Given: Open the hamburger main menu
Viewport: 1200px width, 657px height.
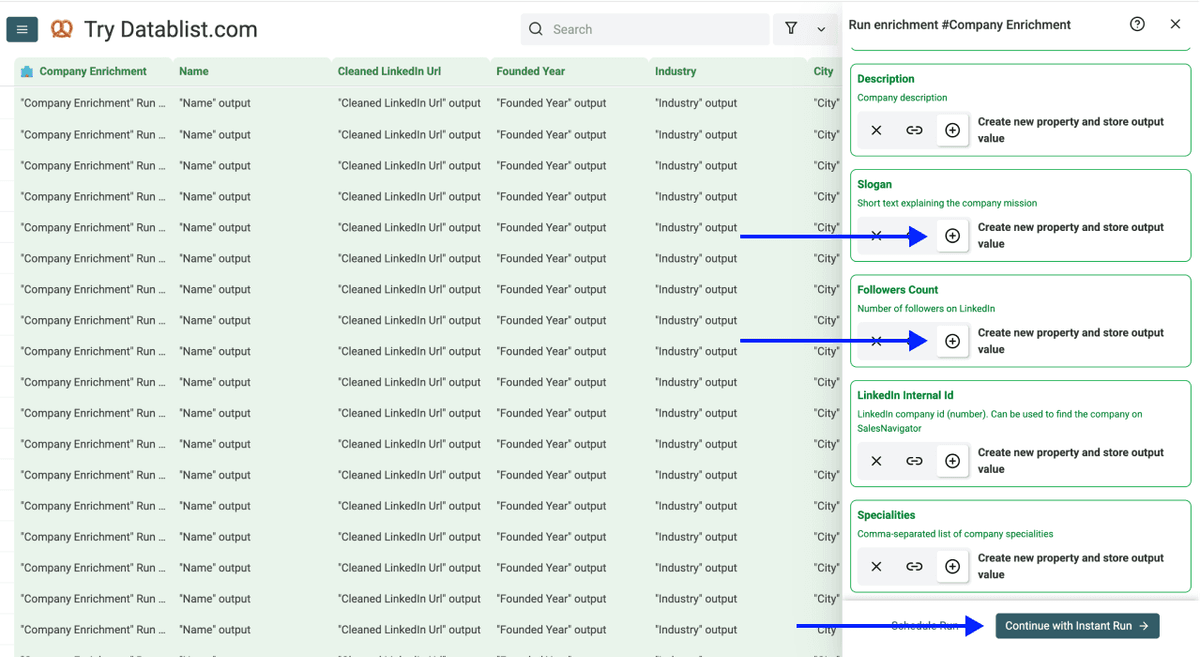Looking at the screenshot, I should click(22, 30).
